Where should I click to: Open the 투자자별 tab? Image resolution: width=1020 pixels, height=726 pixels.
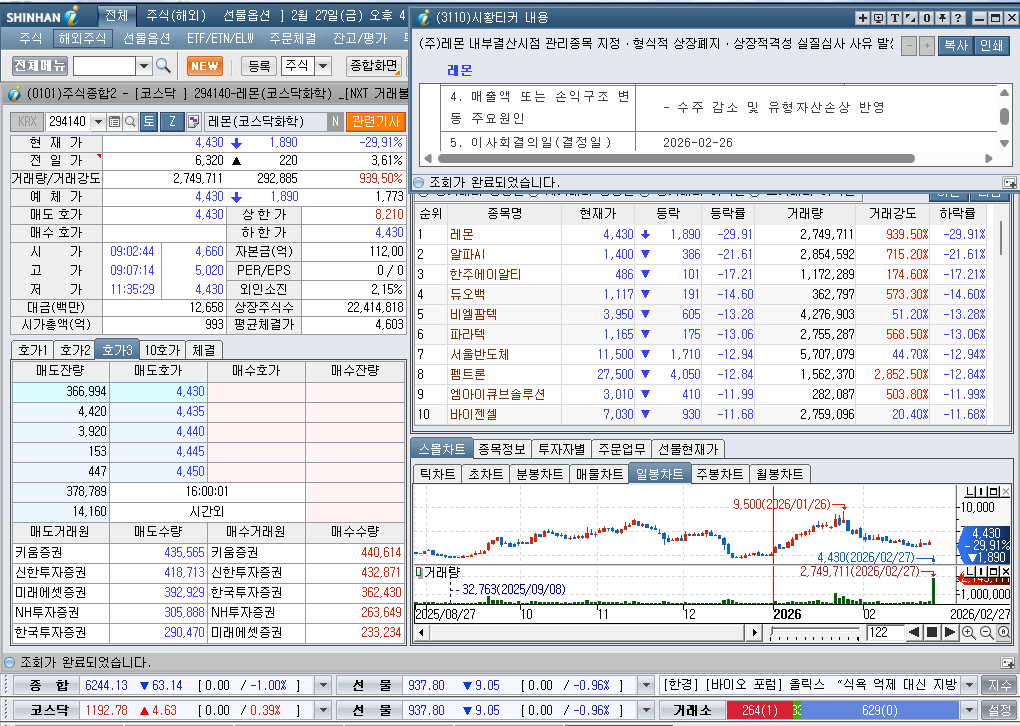pos(562,449)
